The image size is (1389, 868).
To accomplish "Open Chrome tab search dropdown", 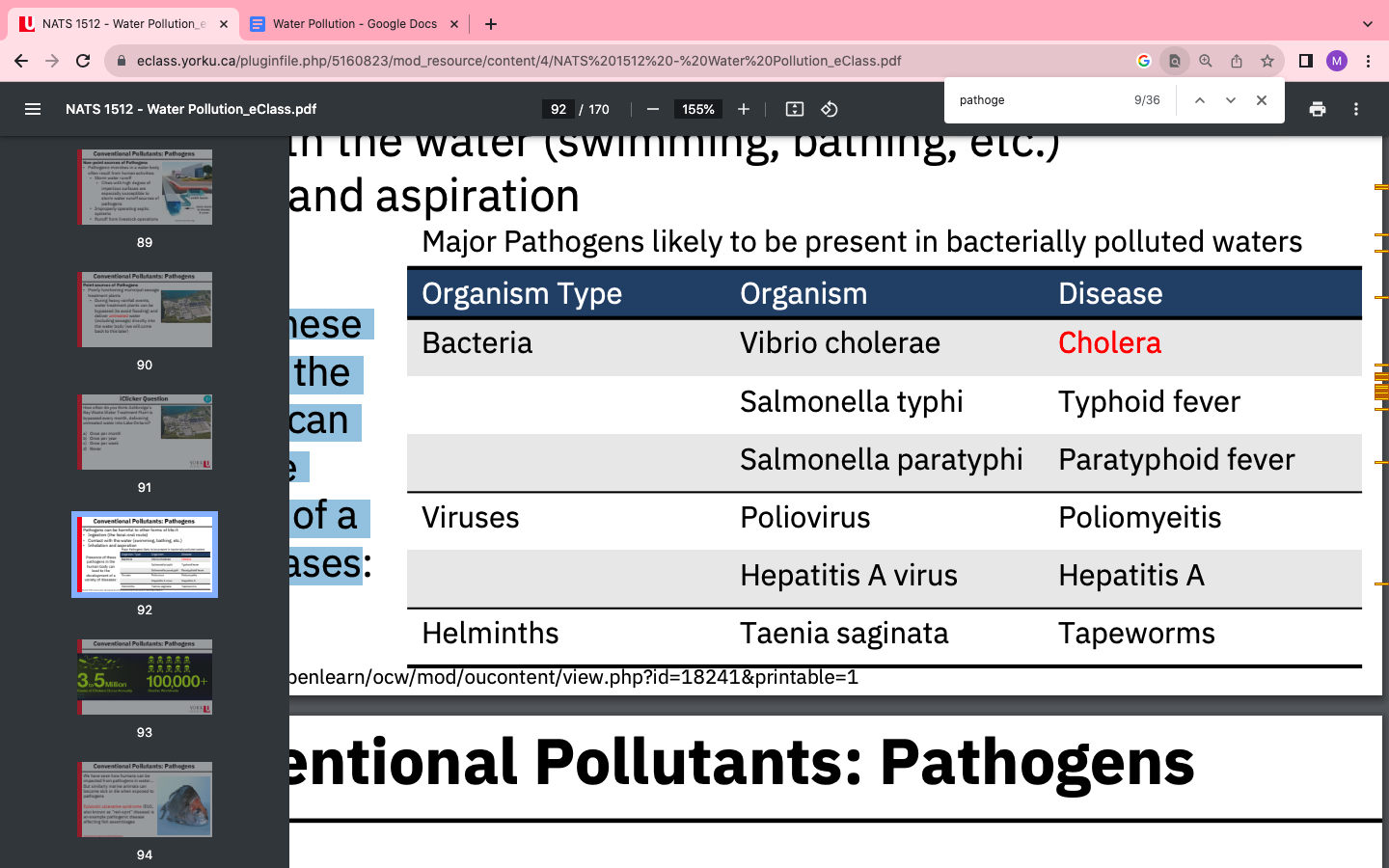I will 1368,24.
